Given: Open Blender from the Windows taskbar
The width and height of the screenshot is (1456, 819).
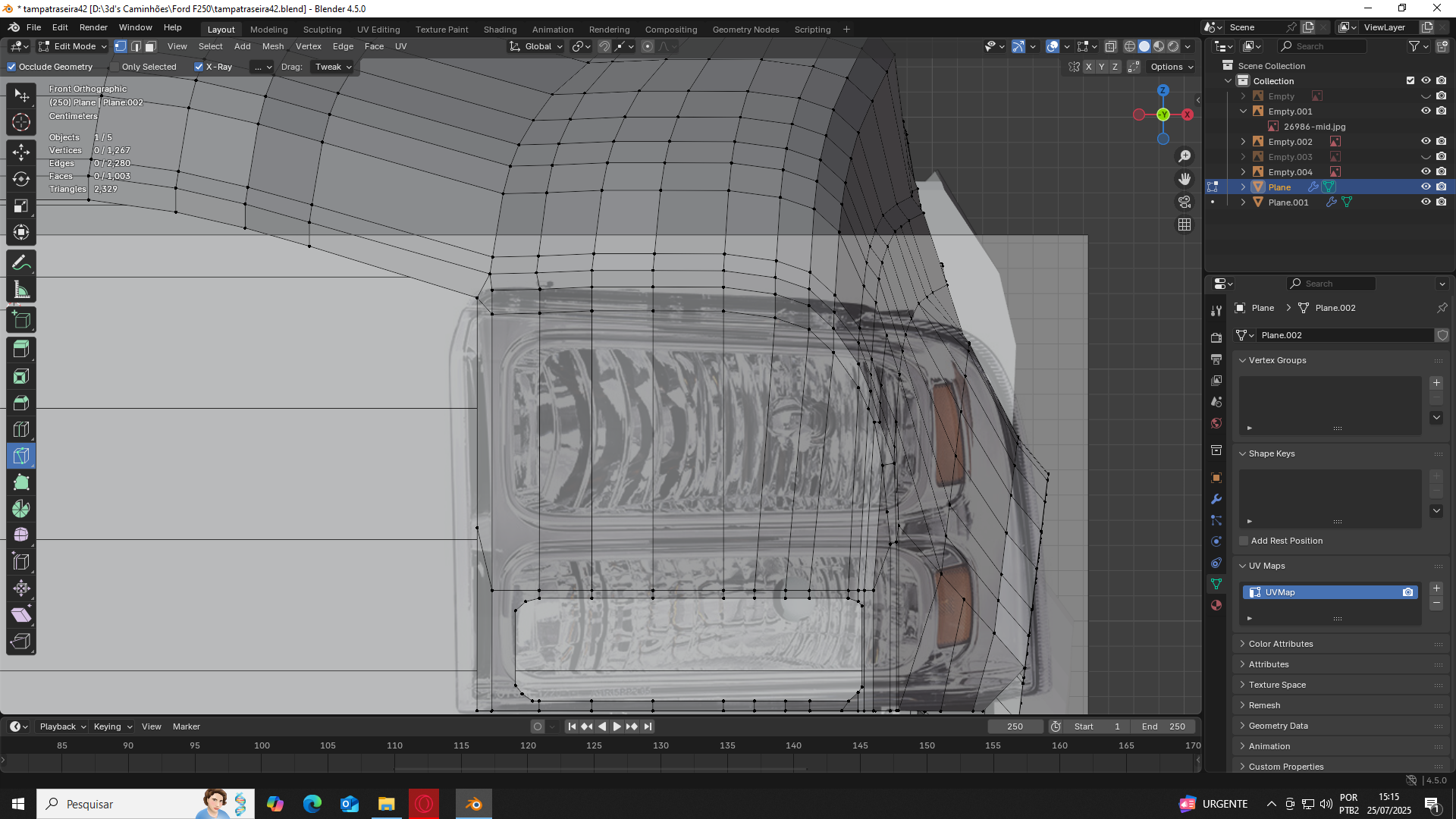Looking at the screenshot, I should click(474, 804).
